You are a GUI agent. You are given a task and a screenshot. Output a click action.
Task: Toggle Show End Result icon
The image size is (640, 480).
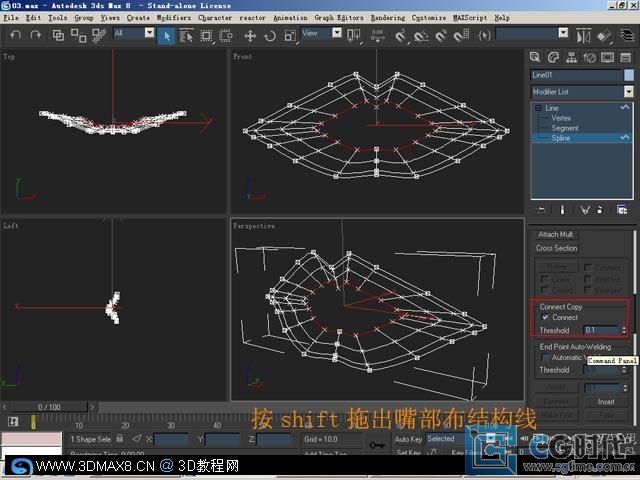tap(562, 210)
